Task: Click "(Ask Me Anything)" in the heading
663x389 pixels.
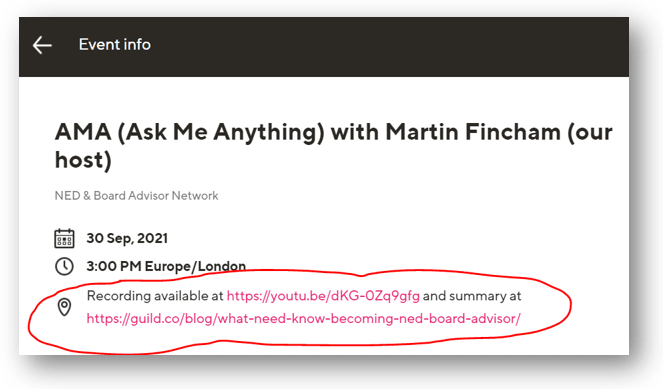Action: coord(221,132)
